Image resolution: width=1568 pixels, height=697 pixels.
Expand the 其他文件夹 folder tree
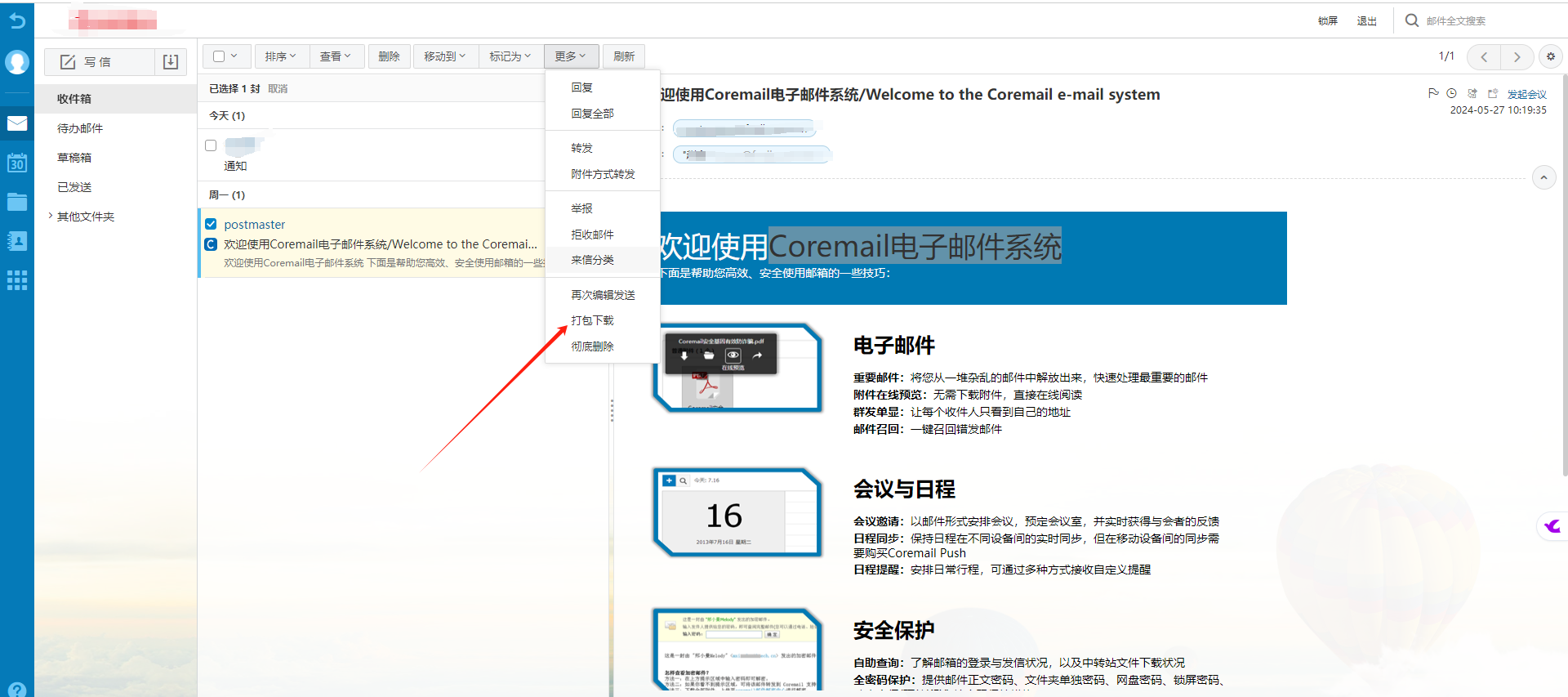point(51,216)
